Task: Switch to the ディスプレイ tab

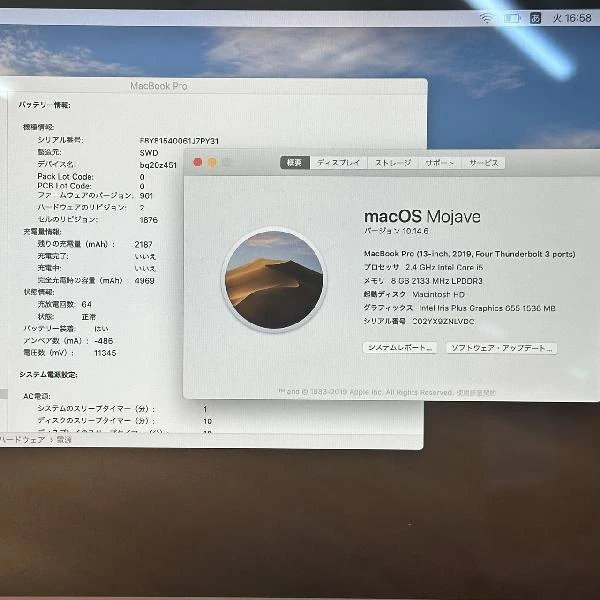Action: 338,163
